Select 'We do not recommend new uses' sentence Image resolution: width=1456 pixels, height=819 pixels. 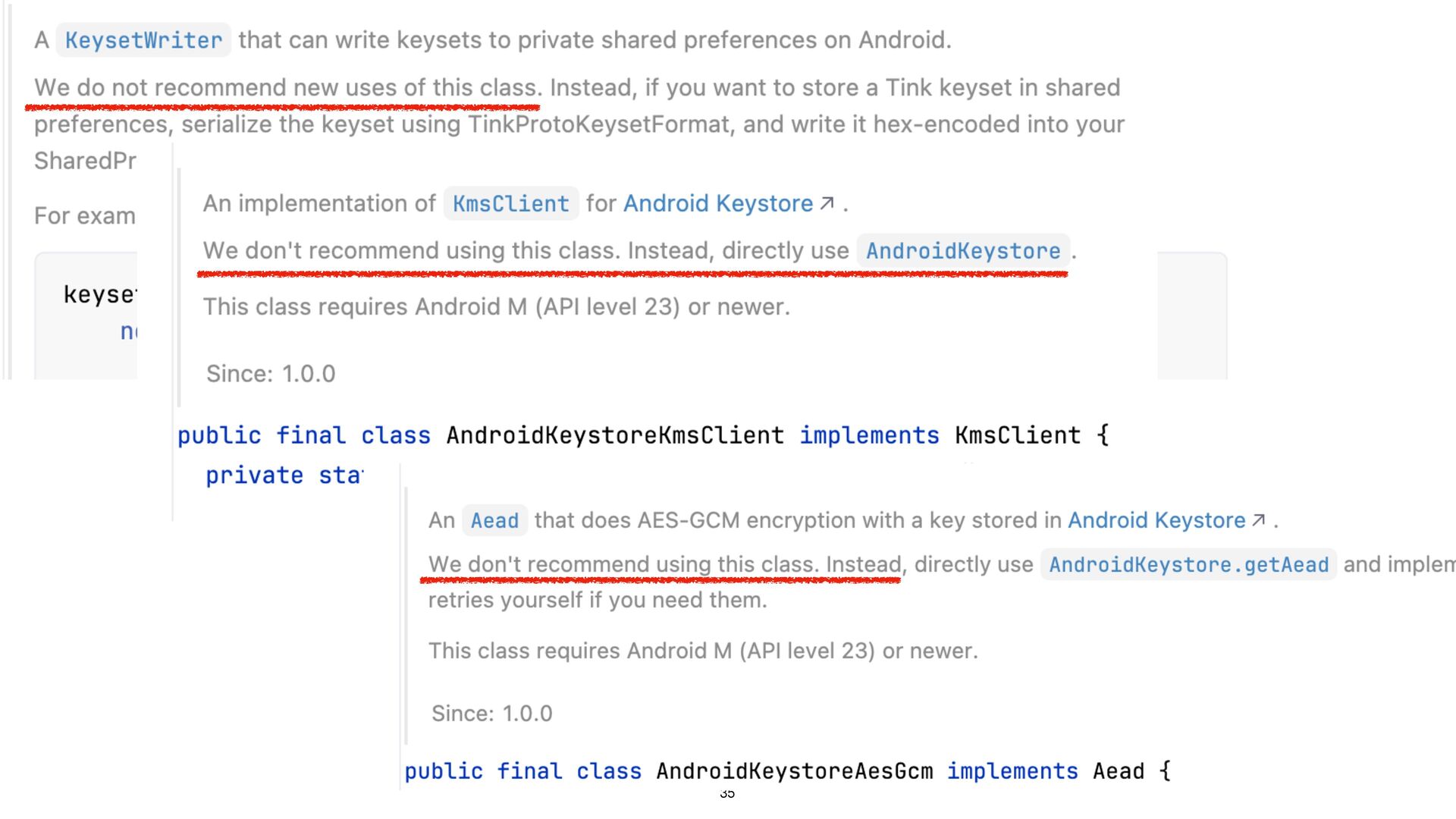point(287,88)
